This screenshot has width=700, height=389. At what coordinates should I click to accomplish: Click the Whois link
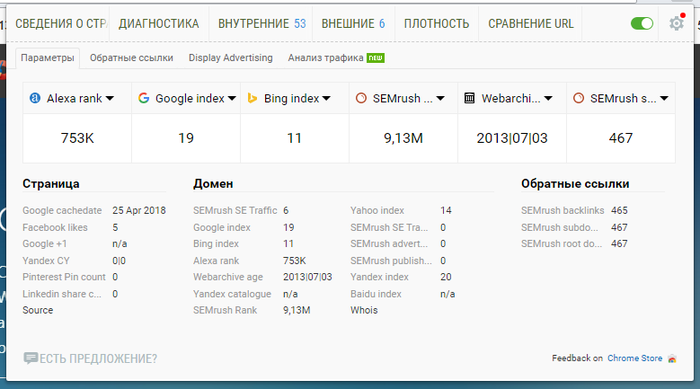(364, 310)
